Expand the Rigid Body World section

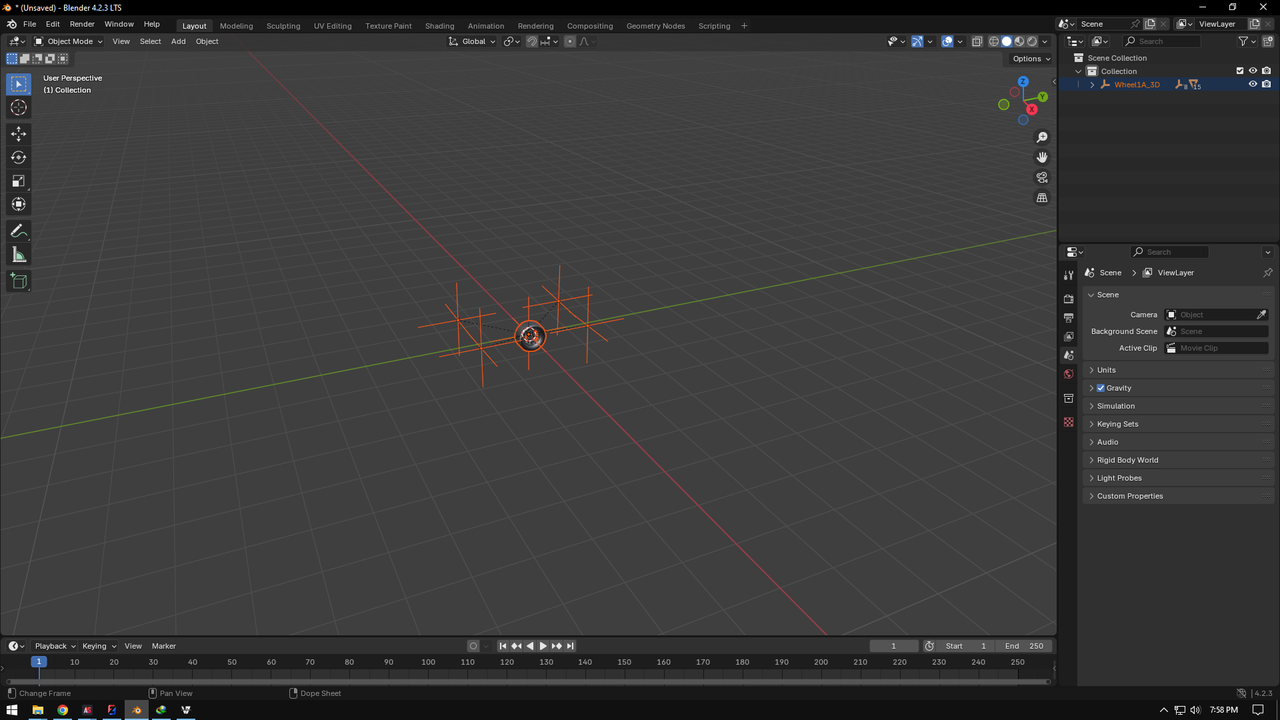coord(1128,460)
